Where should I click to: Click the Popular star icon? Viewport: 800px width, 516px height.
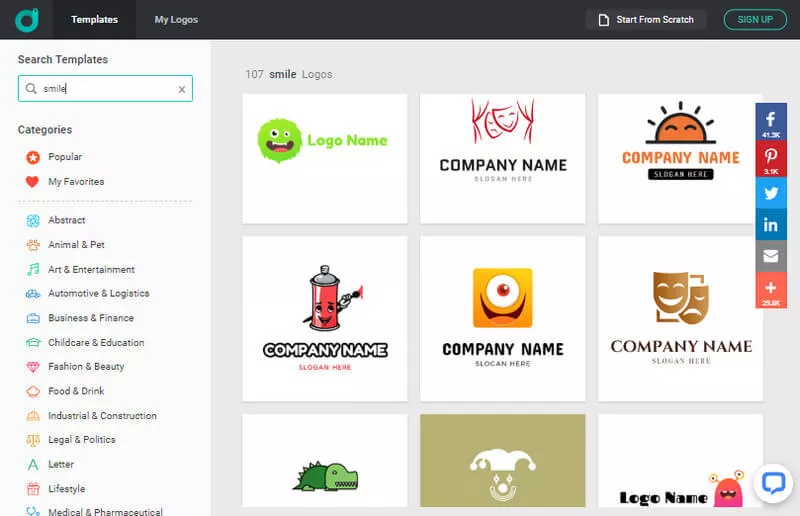33,157
